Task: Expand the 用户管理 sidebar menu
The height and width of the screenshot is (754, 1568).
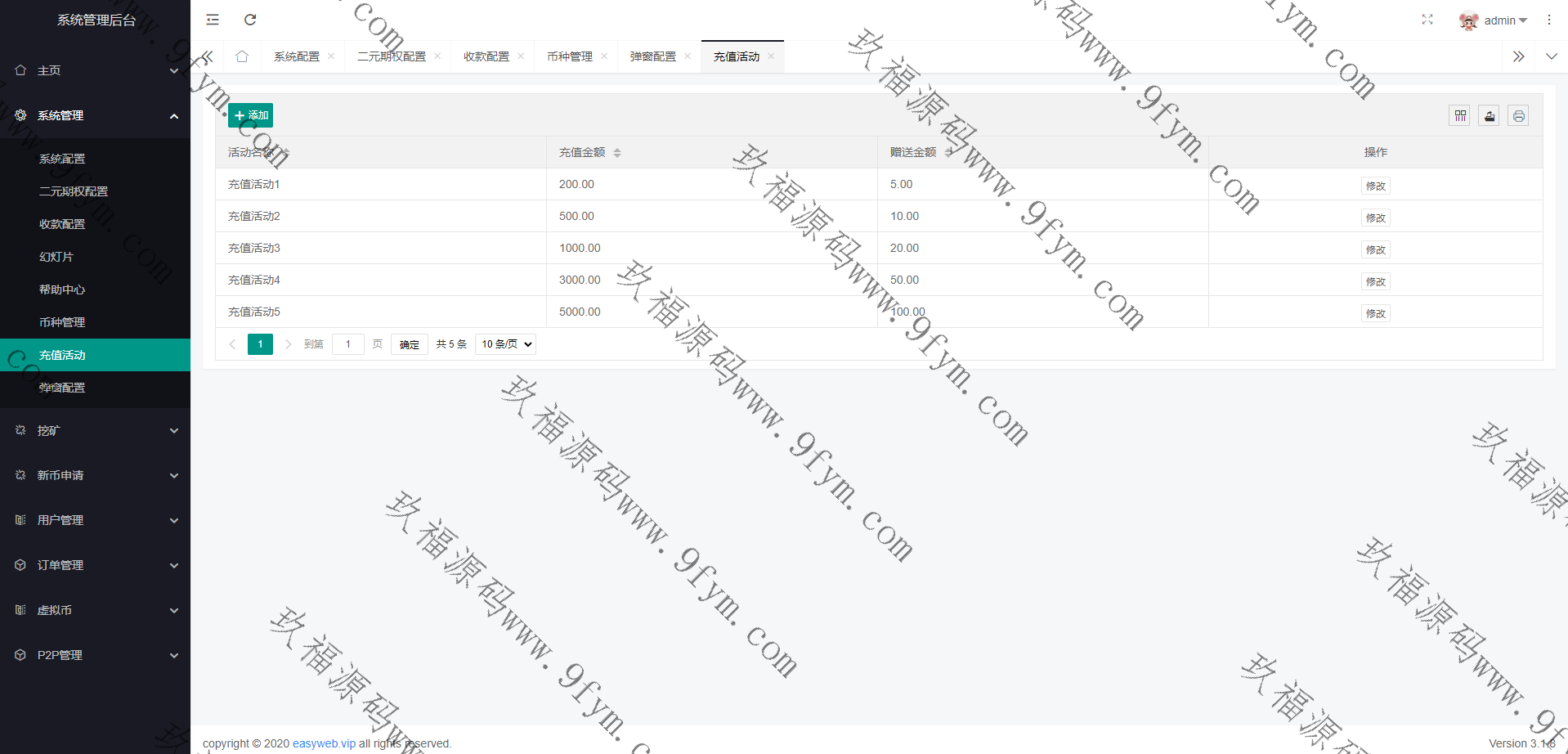Action: (x=95, y=520)
